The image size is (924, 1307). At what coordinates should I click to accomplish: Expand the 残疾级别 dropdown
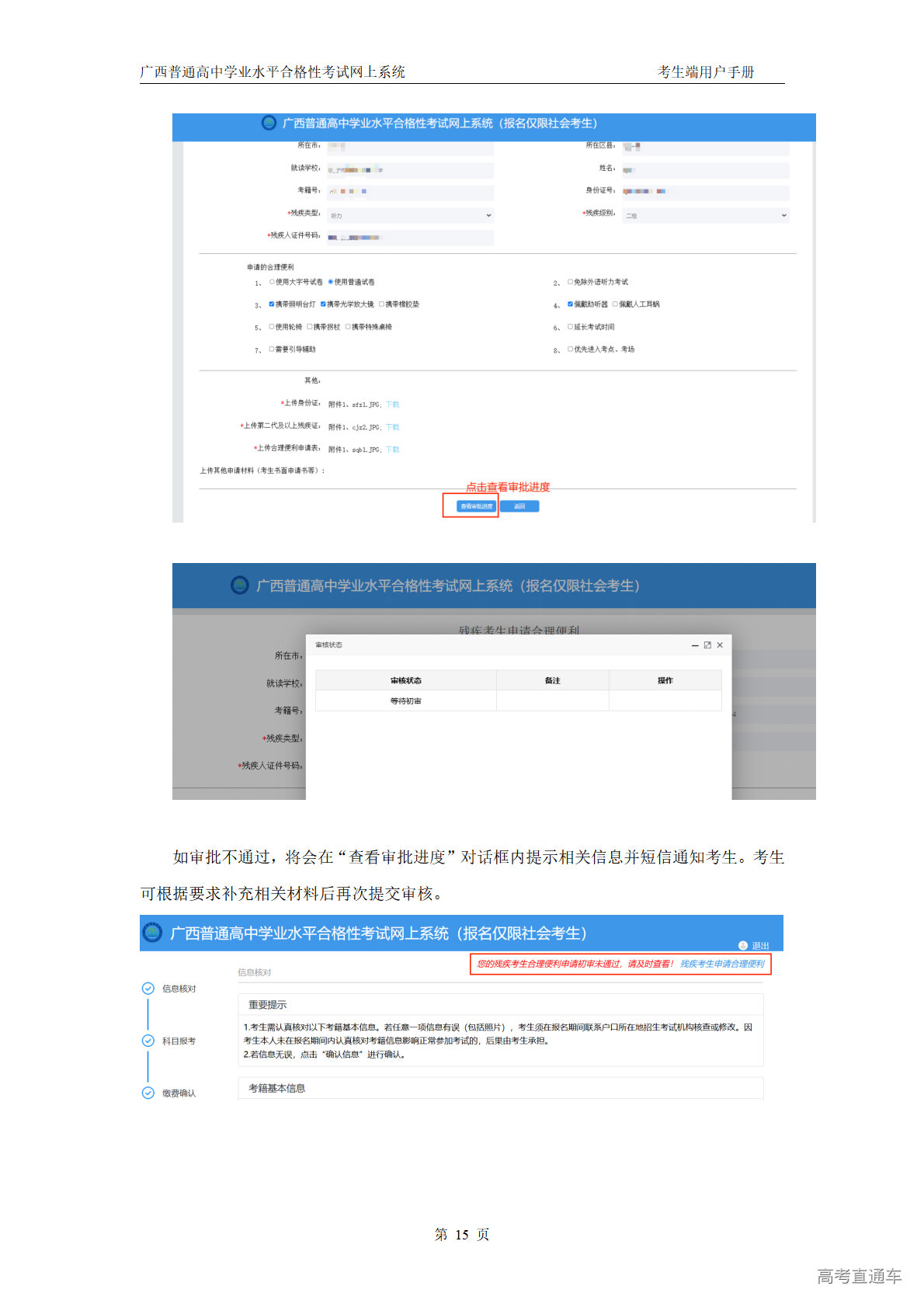pyautogui.click(x=706, y=215)
